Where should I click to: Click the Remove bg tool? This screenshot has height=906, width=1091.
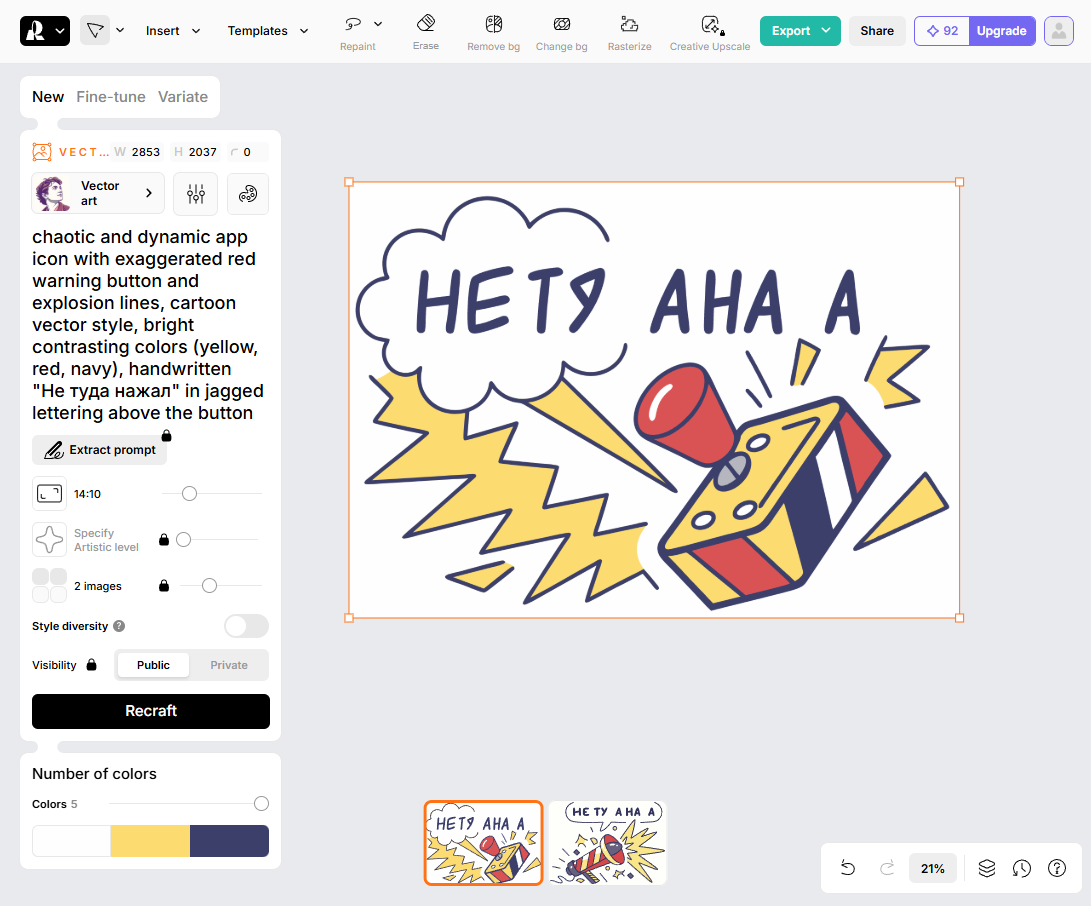(x=493, y=31)
